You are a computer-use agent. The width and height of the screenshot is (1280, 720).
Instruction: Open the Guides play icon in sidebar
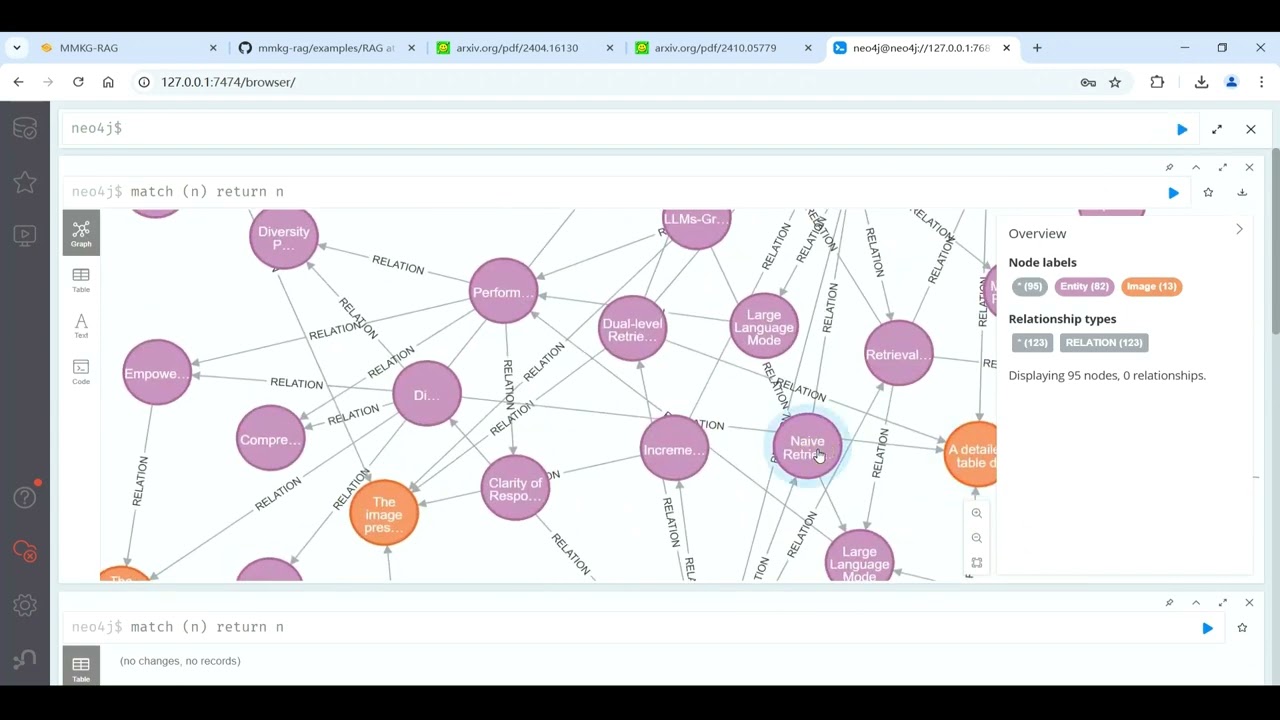click(25, 235)
